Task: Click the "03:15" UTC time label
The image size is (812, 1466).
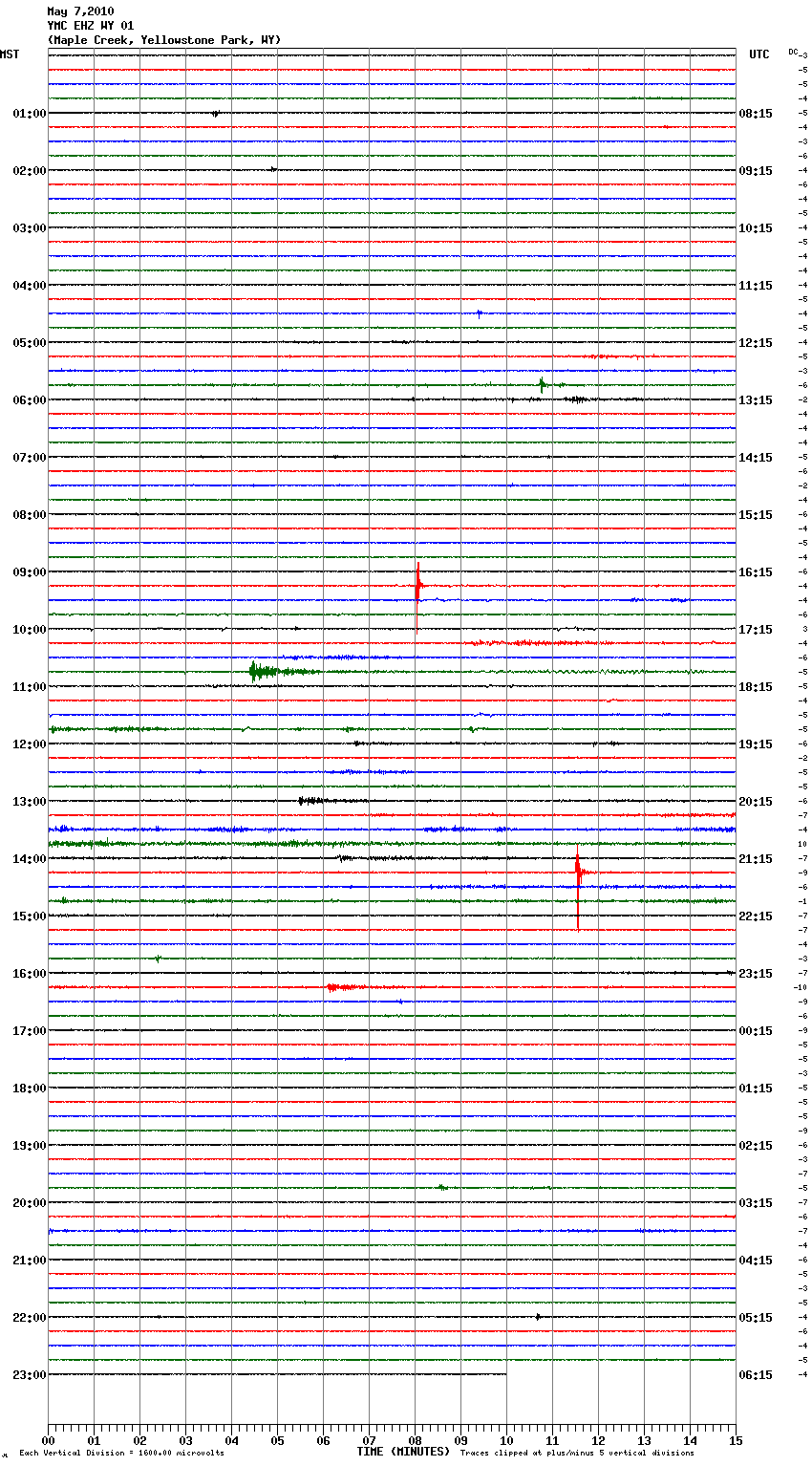Action: 756,1203
